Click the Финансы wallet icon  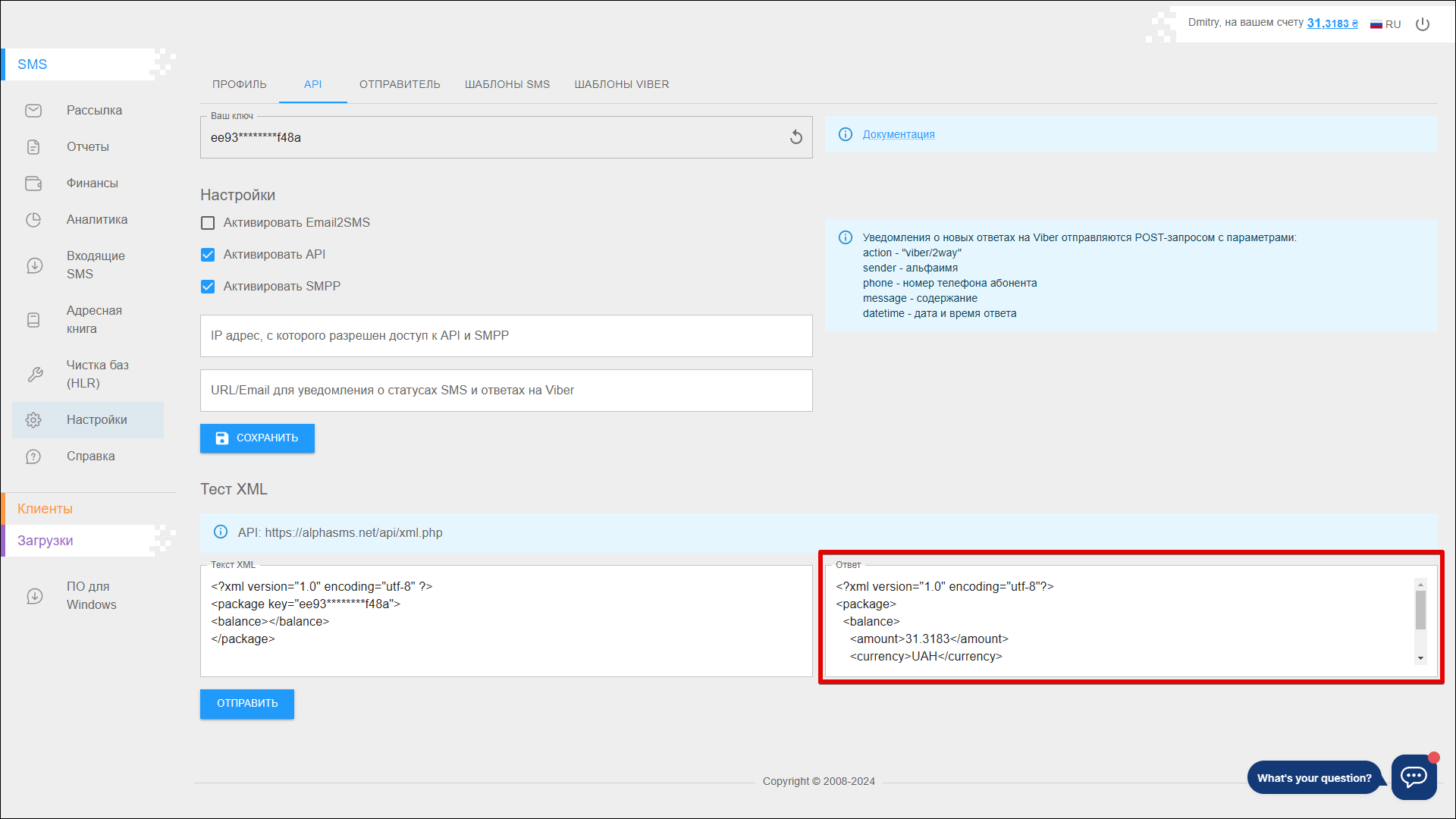(33, 184)
